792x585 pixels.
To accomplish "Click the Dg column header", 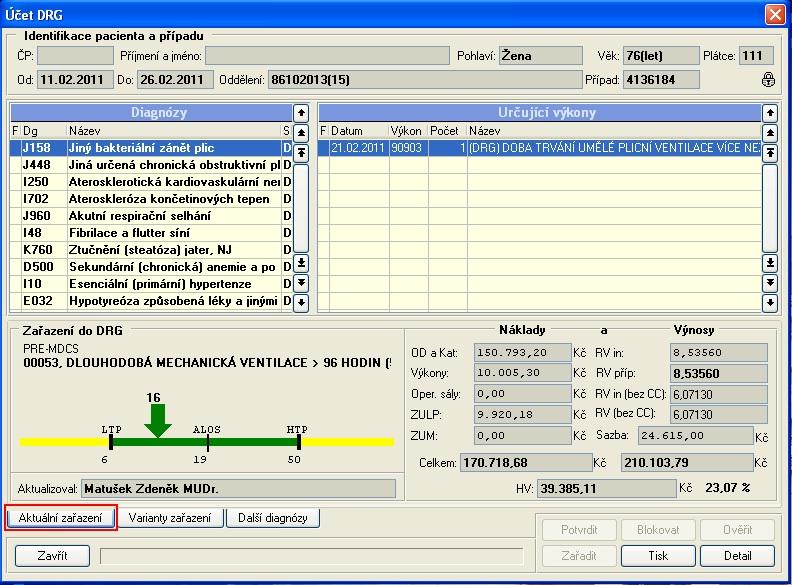I will [44, 131].
